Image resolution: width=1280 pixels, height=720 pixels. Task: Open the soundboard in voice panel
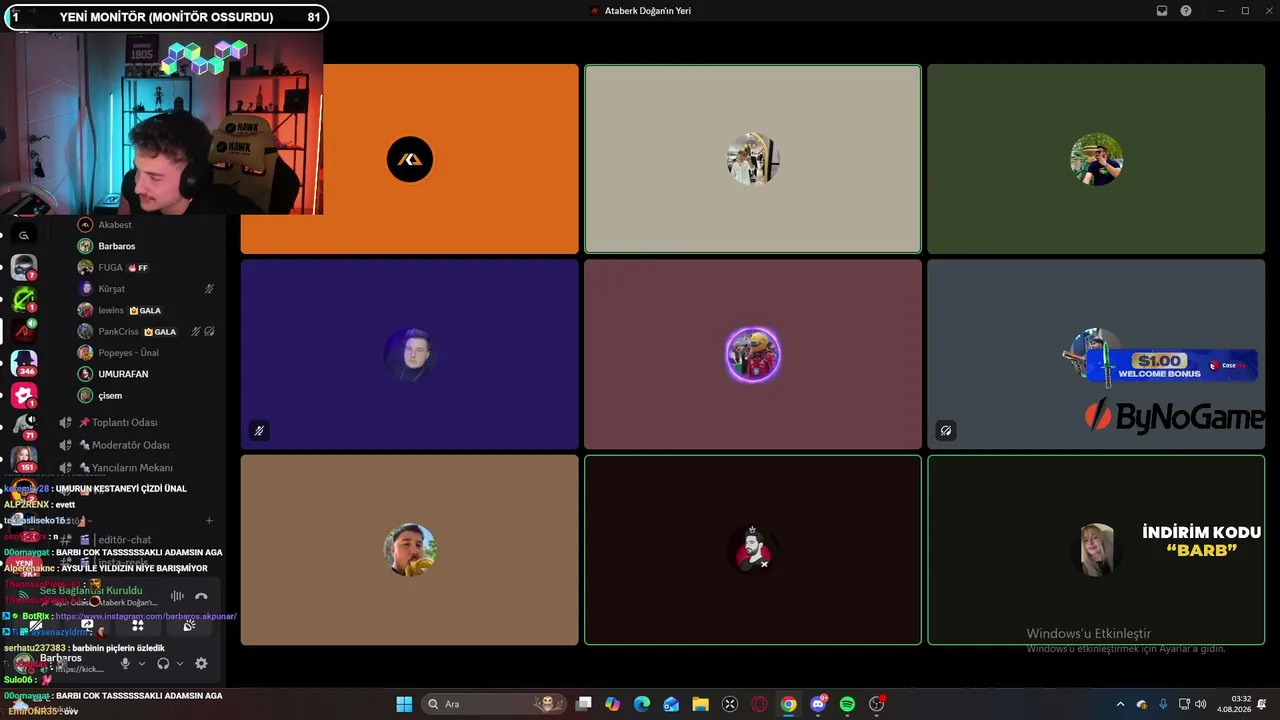189,626
